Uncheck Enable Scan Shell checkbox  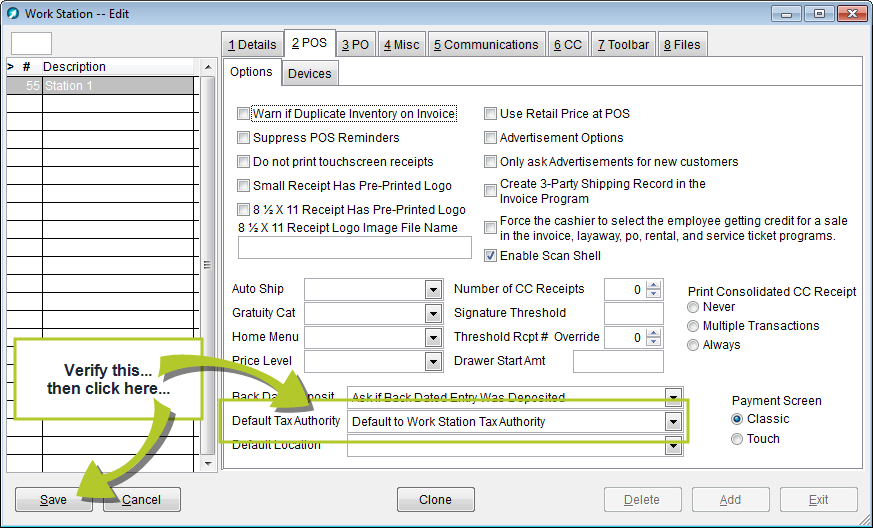click(x=491, y=256)
